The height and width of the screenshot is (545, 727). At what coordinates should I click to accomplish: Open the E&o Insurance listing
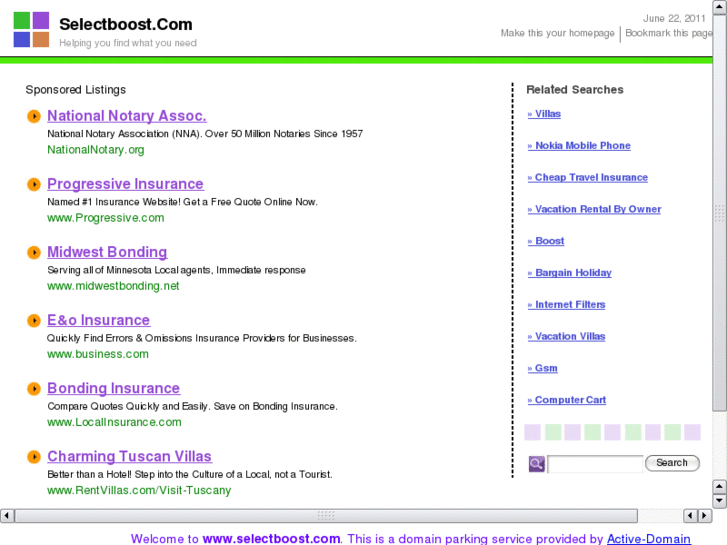pyautogui.click(x=98, y=321)
